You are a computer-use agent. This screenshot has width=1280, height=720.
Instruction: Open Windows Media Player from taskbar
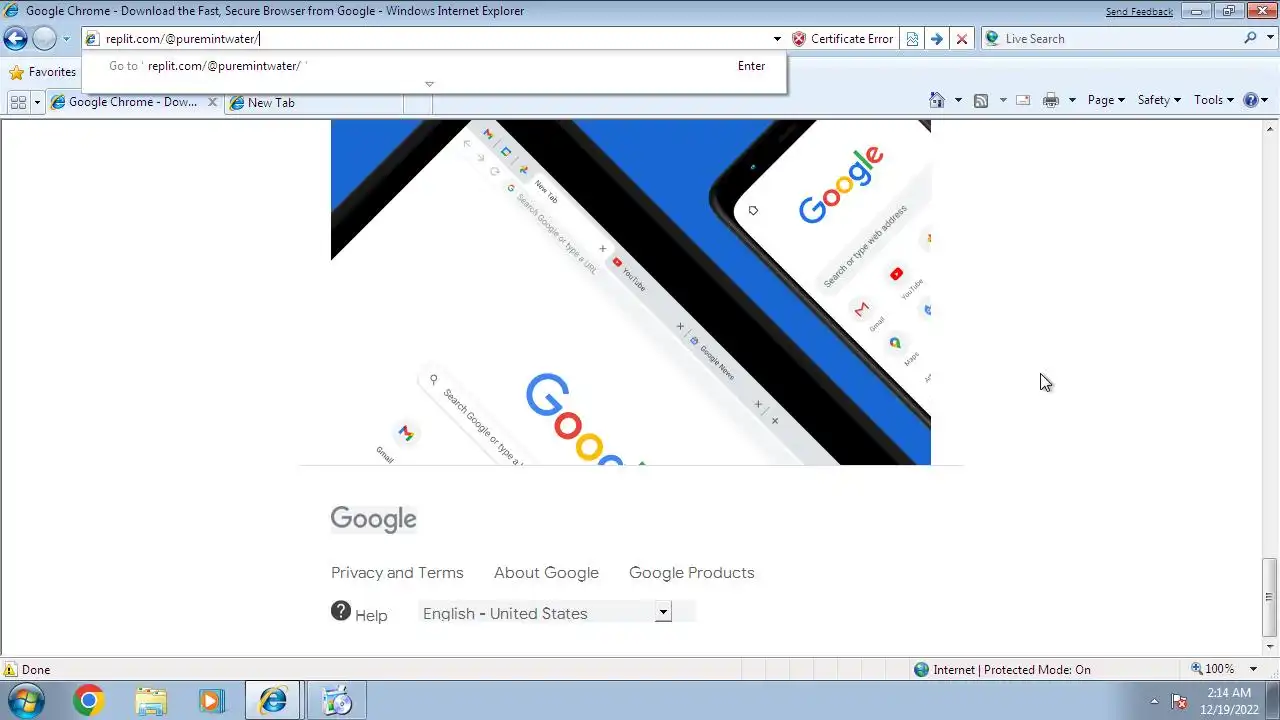(211, 701)
